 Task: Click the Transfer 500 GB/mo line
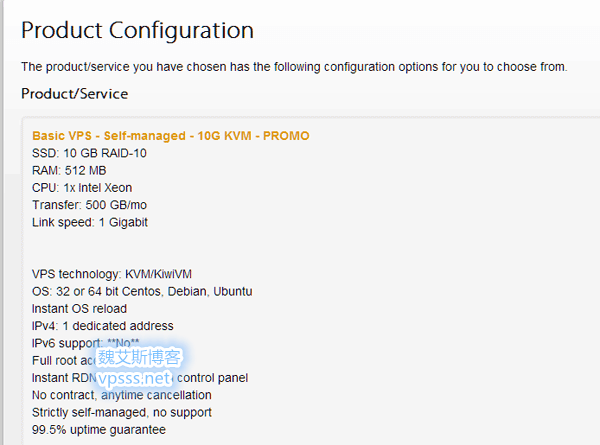(90, 205)
